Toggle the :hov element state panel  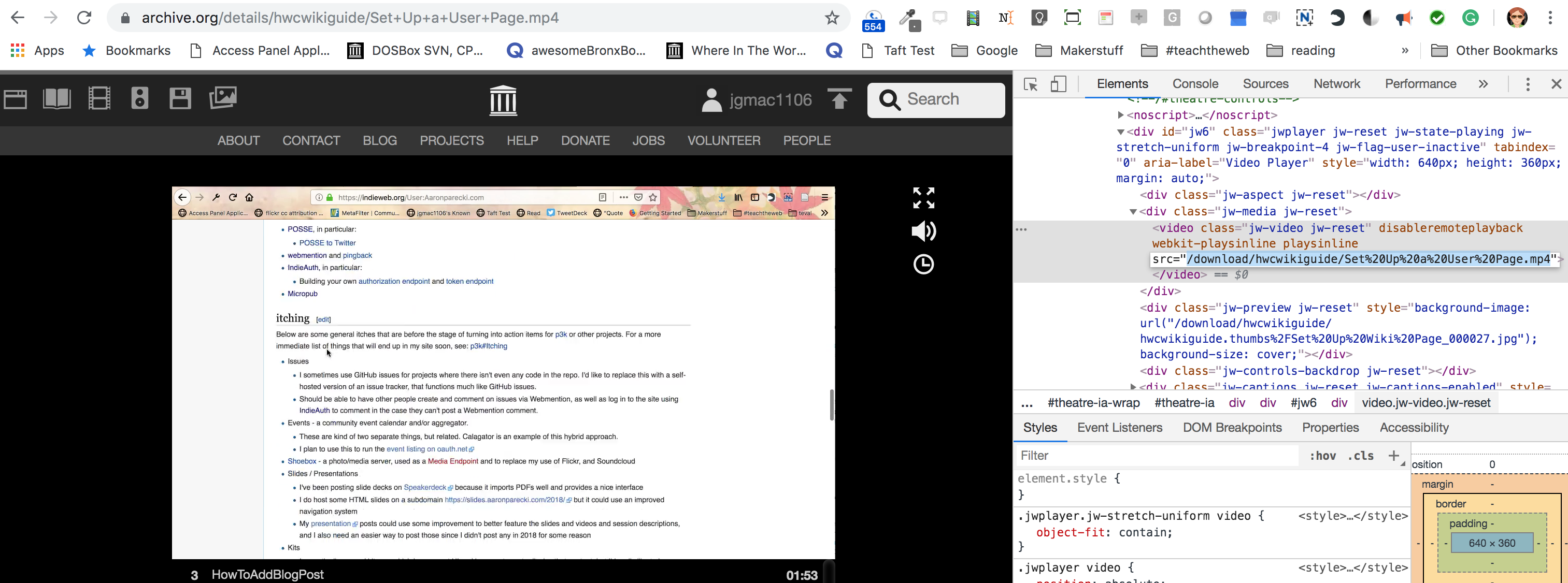1323,456
